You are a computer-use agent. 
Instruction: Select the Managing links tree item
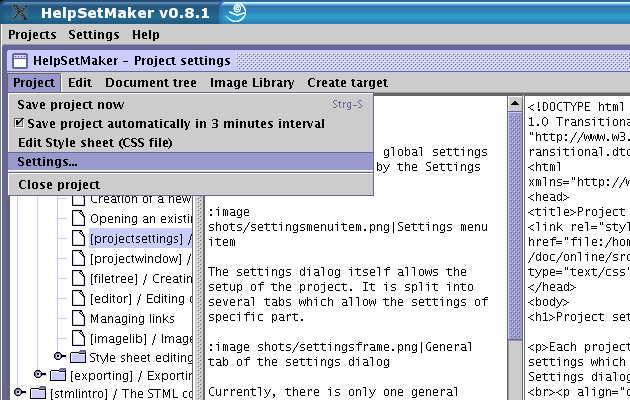coord(132,319)
